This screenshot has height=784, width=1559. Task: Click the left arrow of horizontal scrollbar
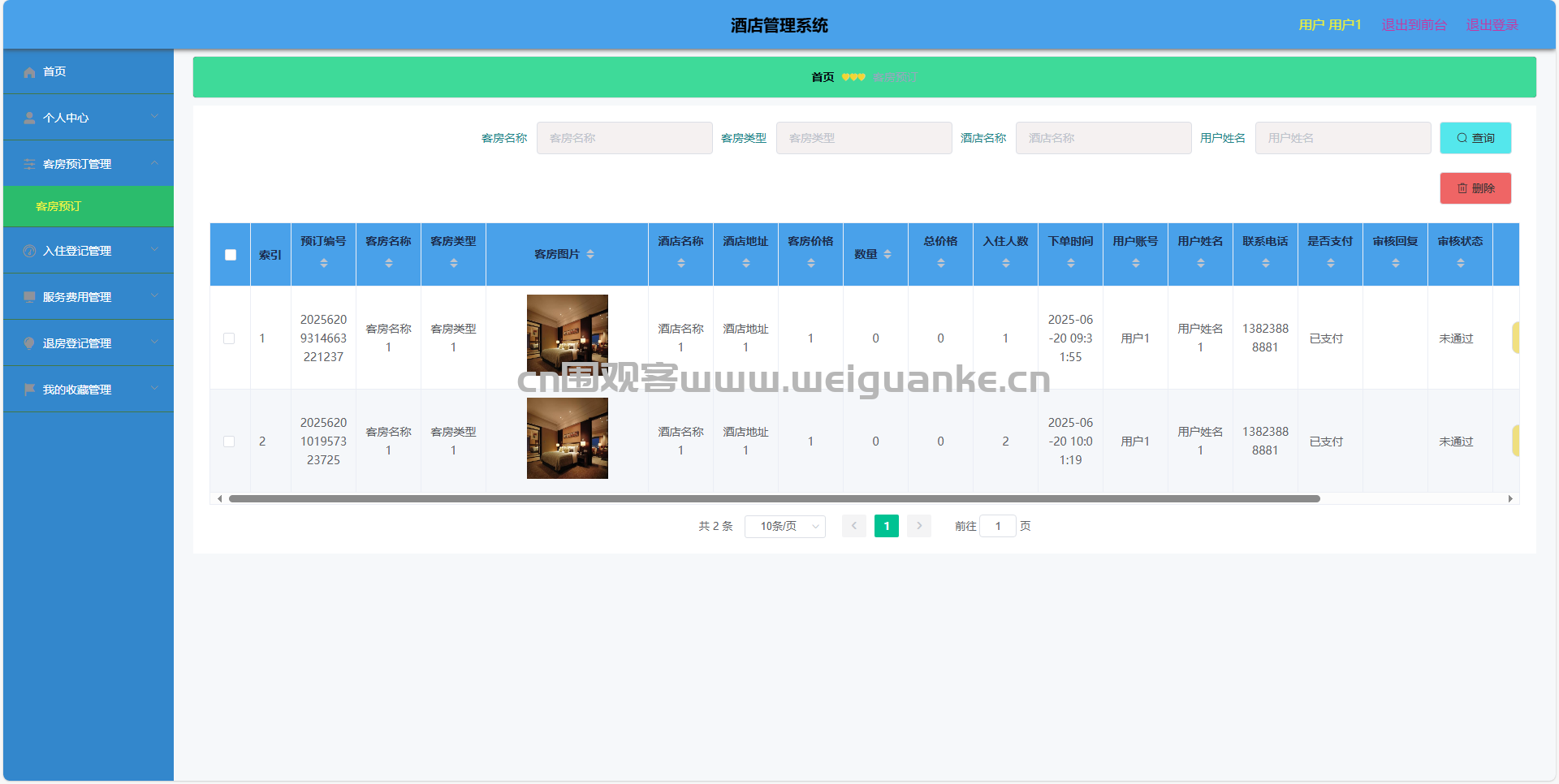[x=219, y=498]
